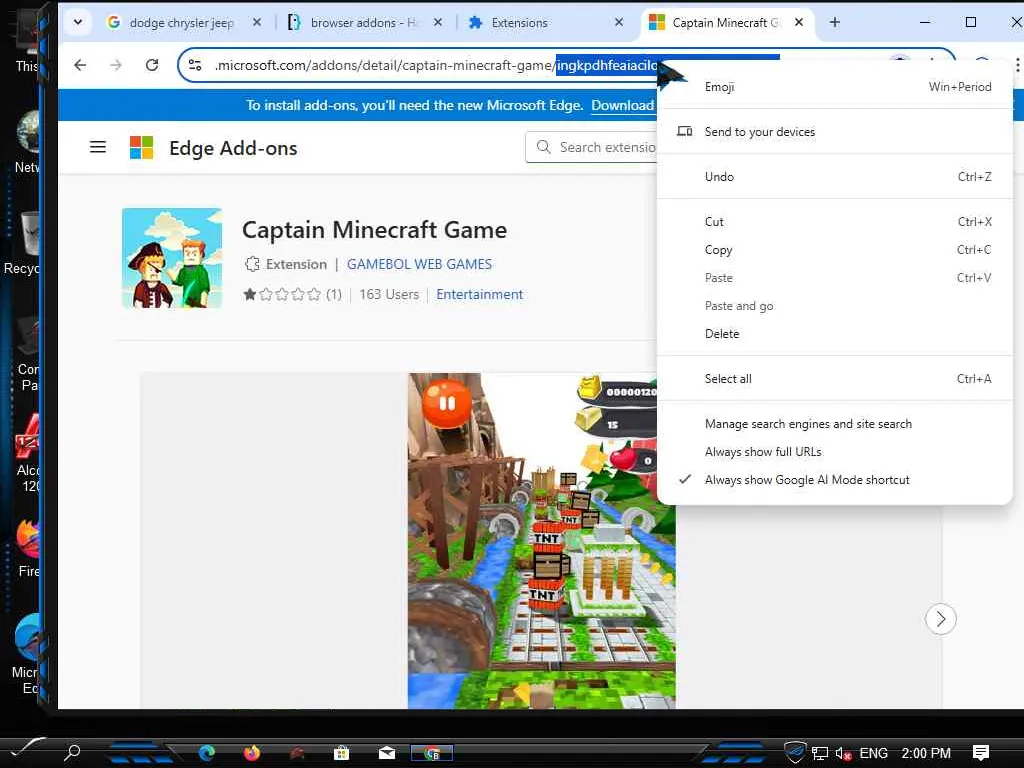The image size is (1024, 768).
Task: Open Microsoft Store from the taskbar
Action: pos(342,753)
